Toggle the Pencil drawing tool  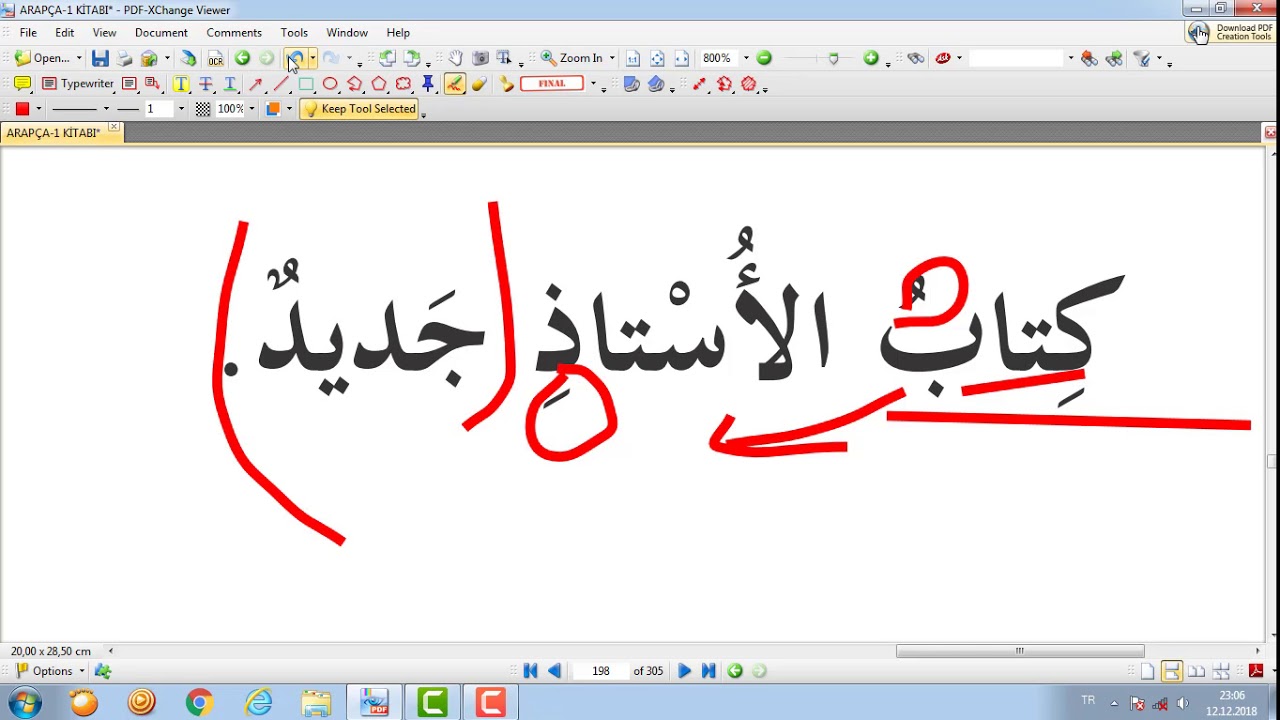(454, 84)
